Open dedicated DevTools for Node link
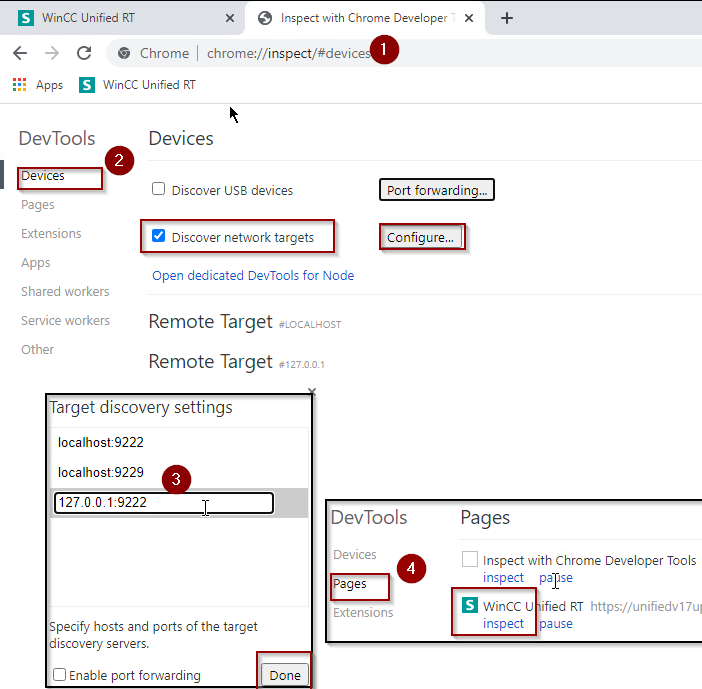The image size is (702, 689). 253,275
